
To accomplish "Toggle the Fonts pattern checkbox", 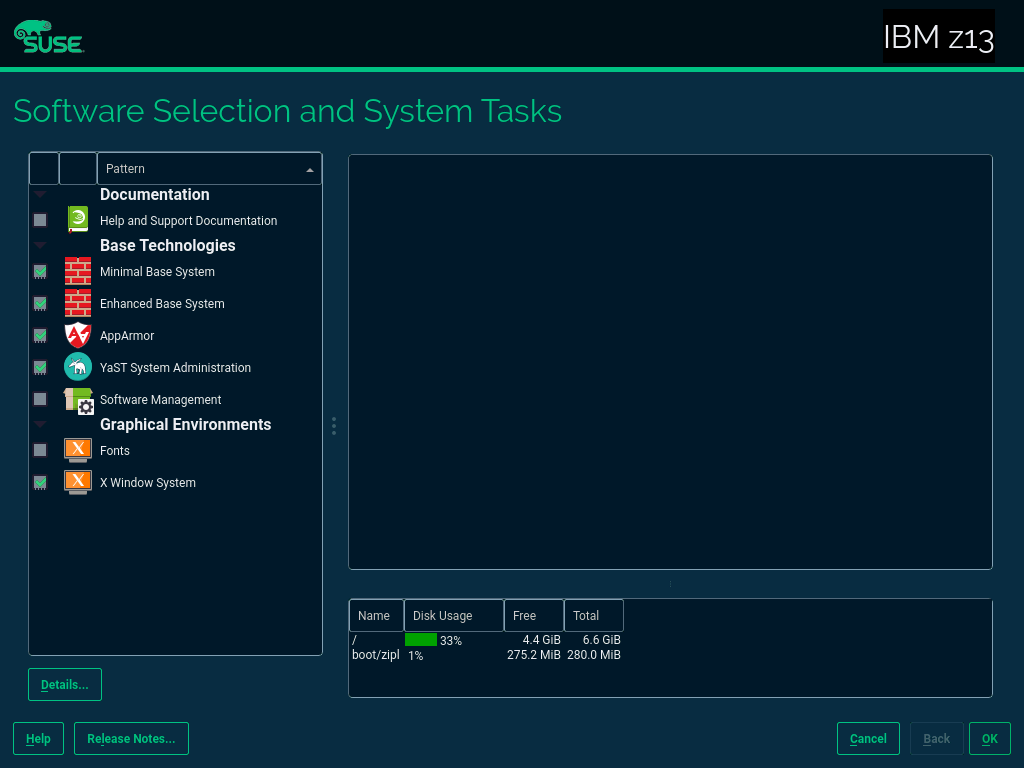I will 40,450.
